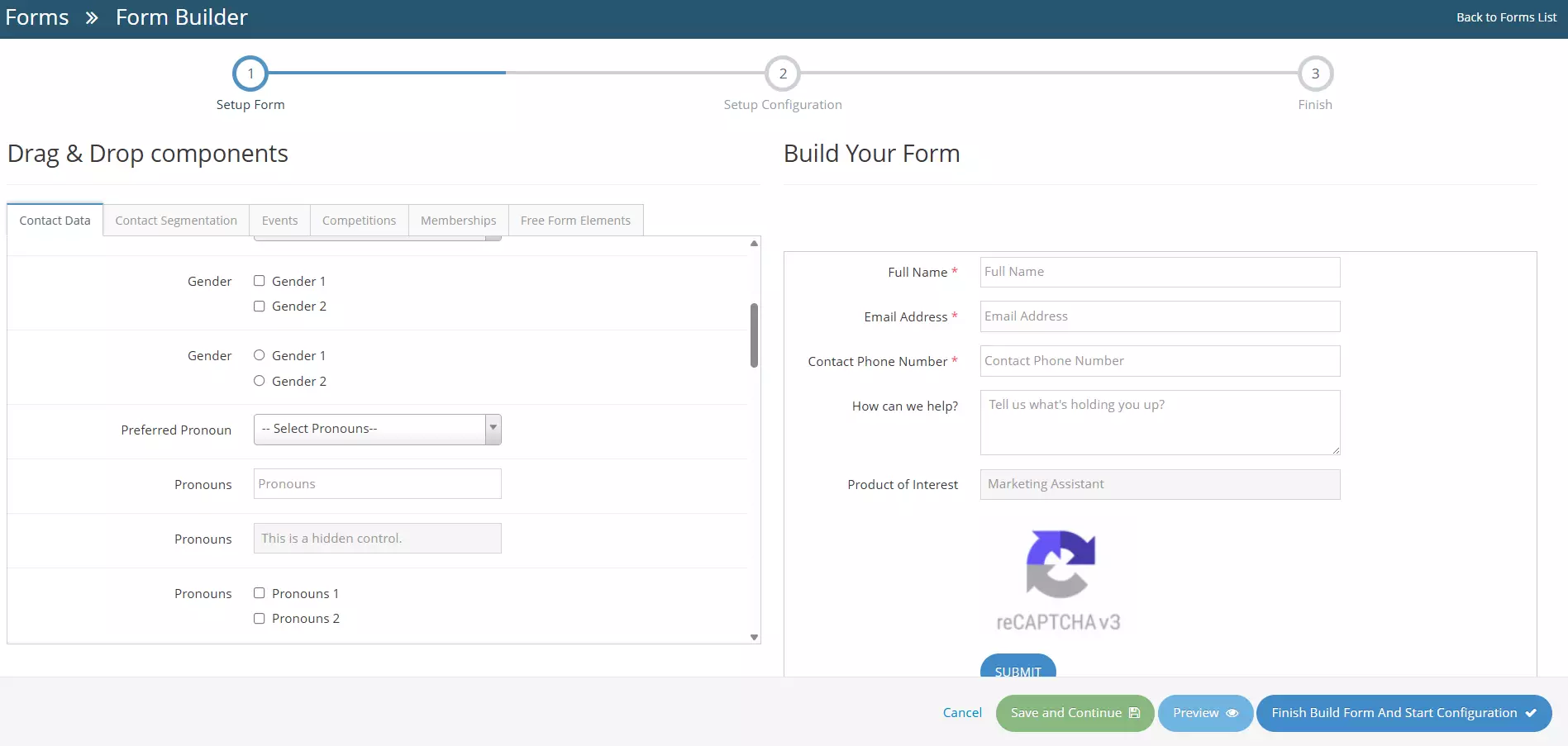Click the reCAPTCHA v3 badge
This screenshot has height=746, width=1568.
click(x=1060, y=578)
